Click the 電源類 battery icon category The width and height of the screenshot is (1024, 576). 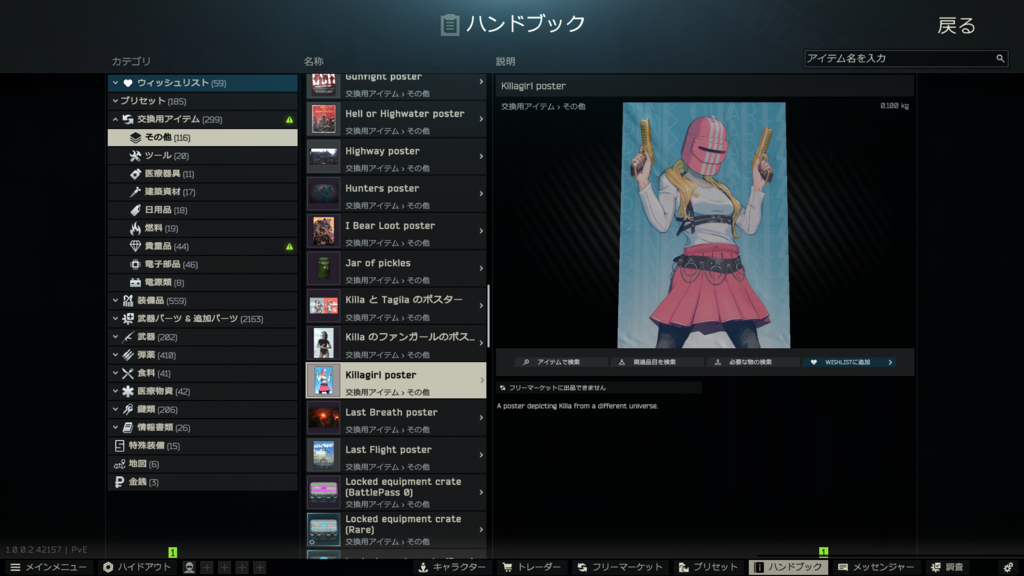coord(136,282)
